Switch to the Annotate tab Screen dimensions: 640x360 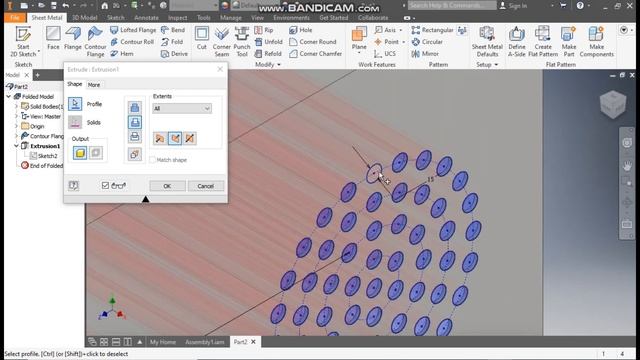[146, 18]
